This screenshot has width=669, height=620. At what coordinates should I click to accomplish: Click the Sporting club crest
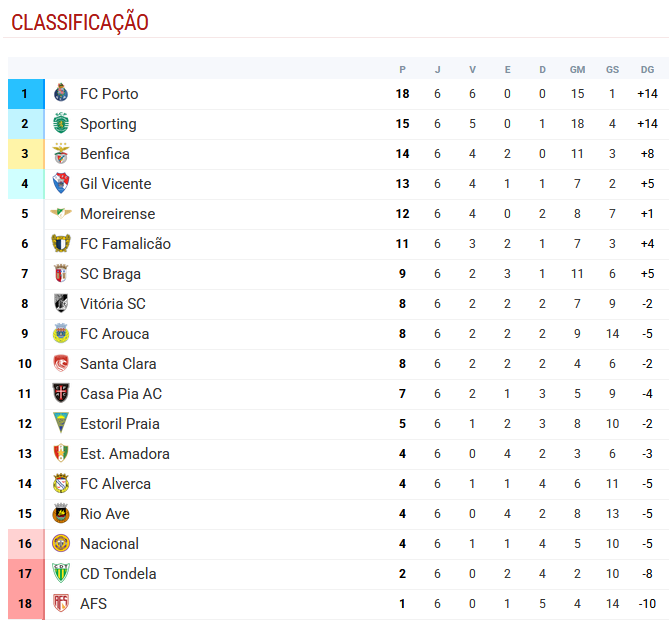[x=62, y=124]
